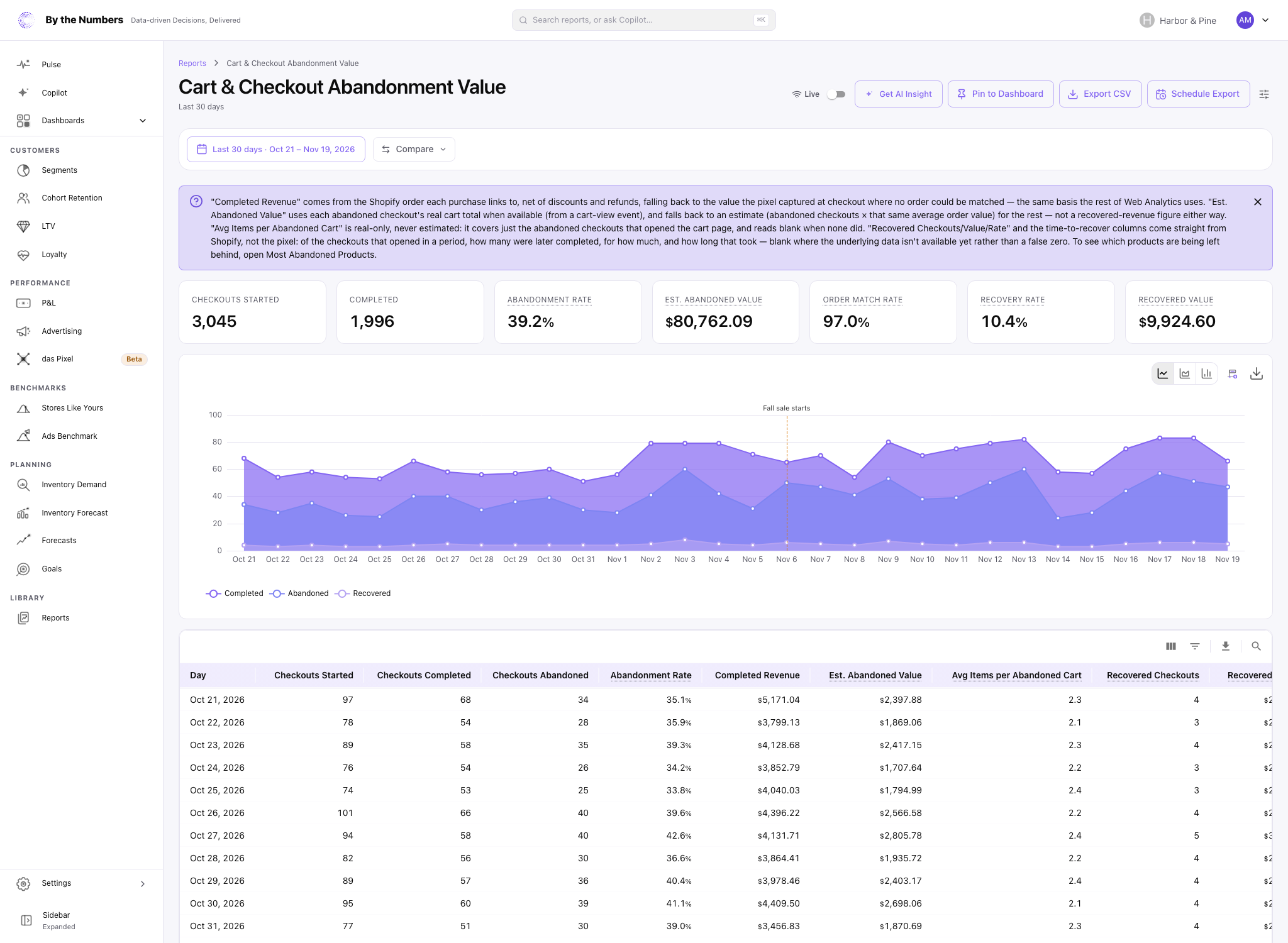Click Est. Abandoned Value KPI label
The height and width of the screenshot is (943, 1288).
pyautogui.click(x=713, y=300)
